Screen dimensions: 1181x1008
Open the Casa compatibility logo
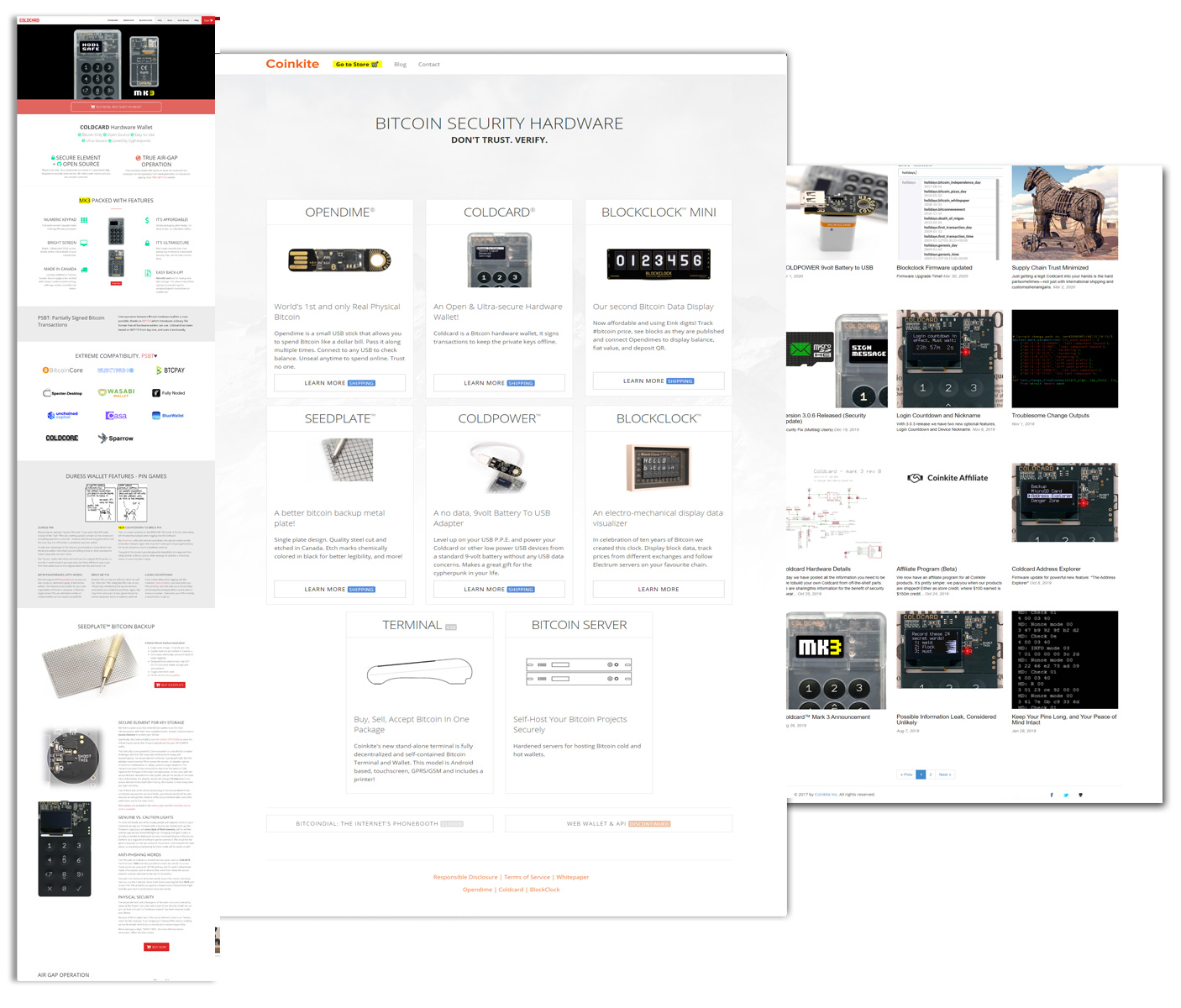[x=116, y=416]
